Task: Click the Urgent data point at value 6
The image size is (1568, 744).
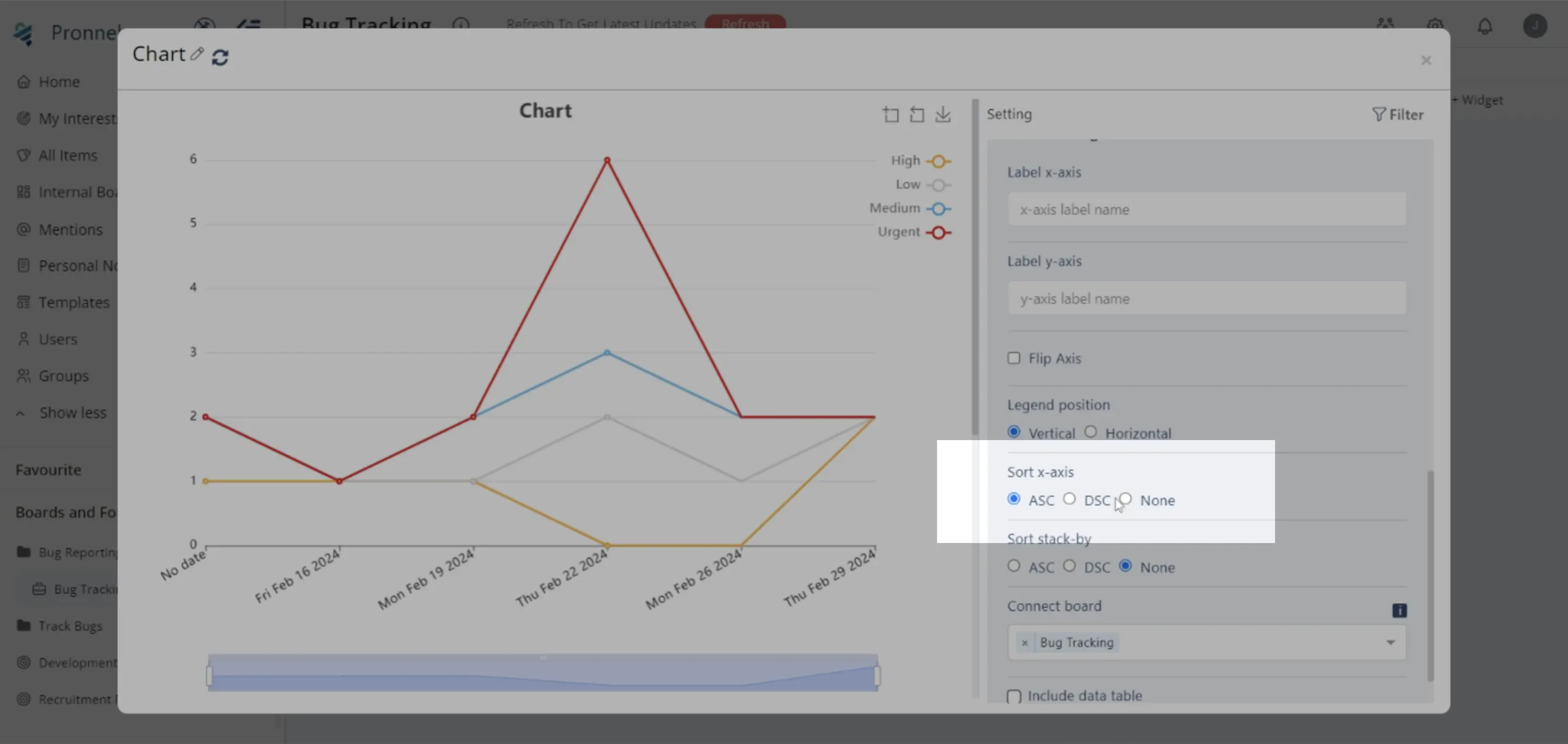Action: [x=607, y=160]
